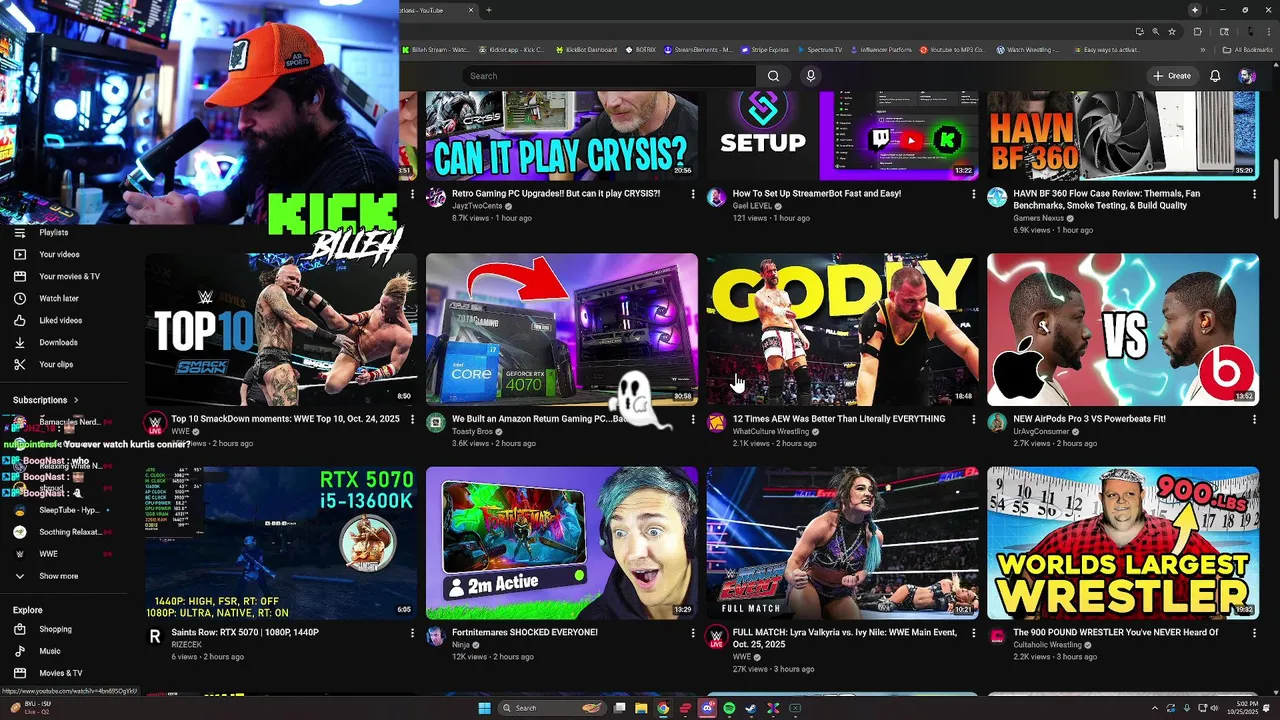Open Spotify from the taskbar
1280x720 pixels.
(729, 708)
